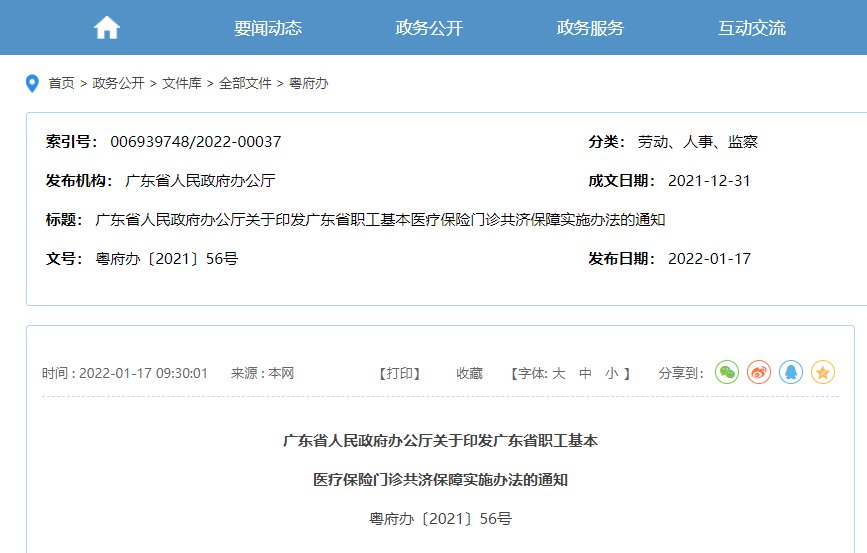The height and width of the screenshot is (553, 867).
Task: Open the 要闻动态 menu
Action: coord(268,28)
